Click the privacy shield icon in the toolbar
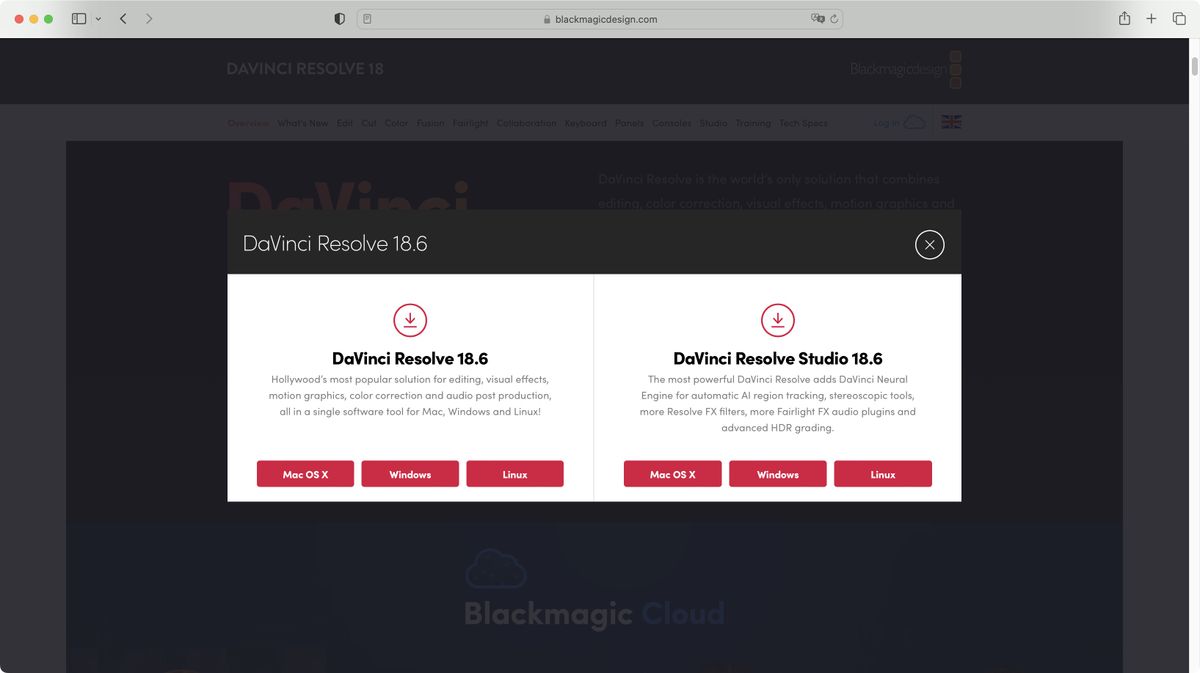This screenshot has width=1200, height=673. (x=338, y=17)
